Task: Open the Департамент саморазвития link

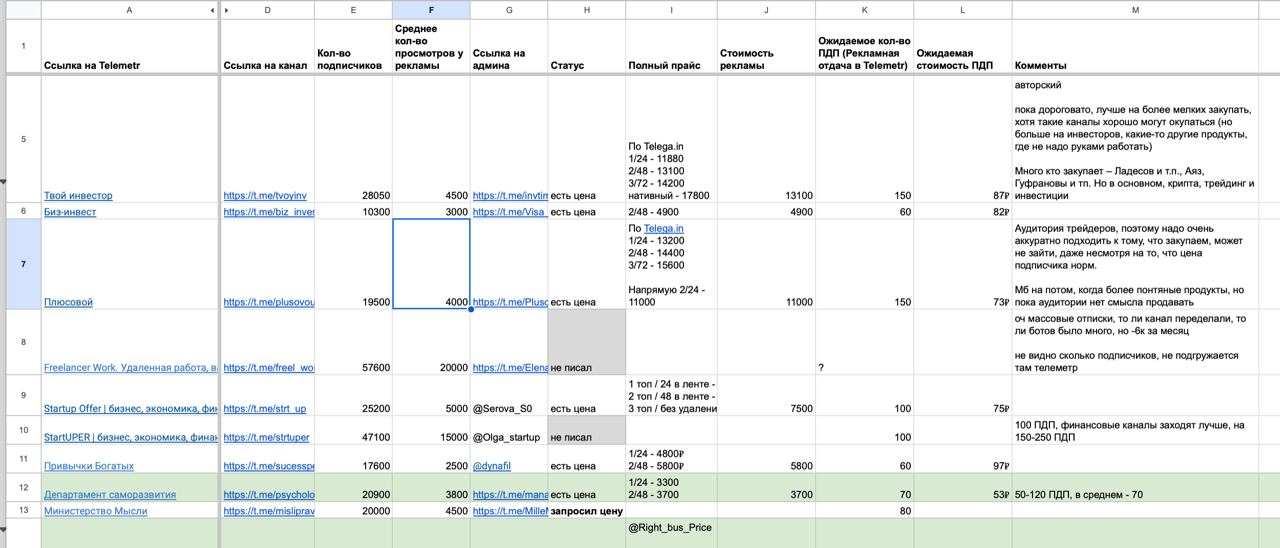Action: coord(110,495)
